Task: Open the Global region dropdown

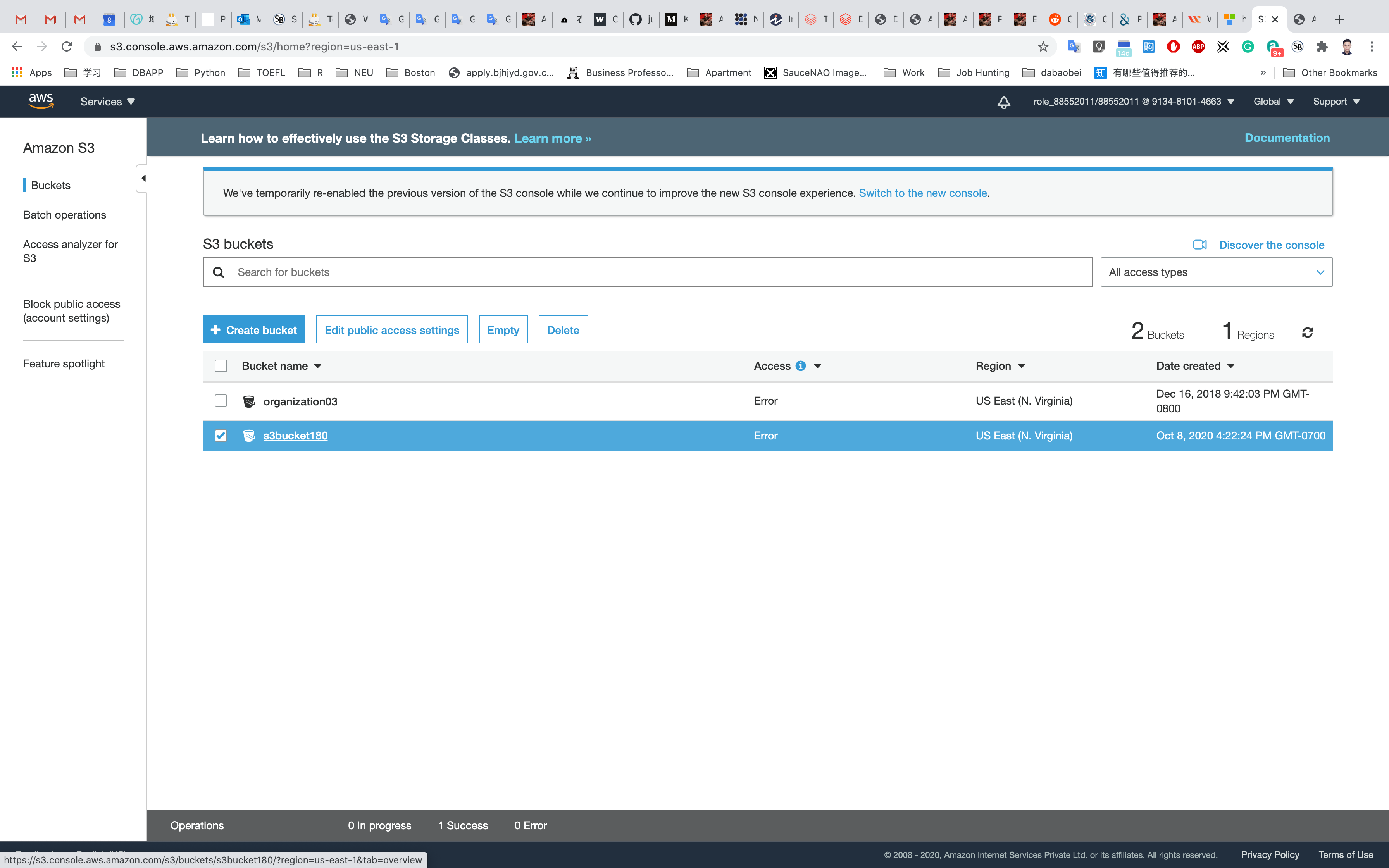Action: click(1273, 102)
